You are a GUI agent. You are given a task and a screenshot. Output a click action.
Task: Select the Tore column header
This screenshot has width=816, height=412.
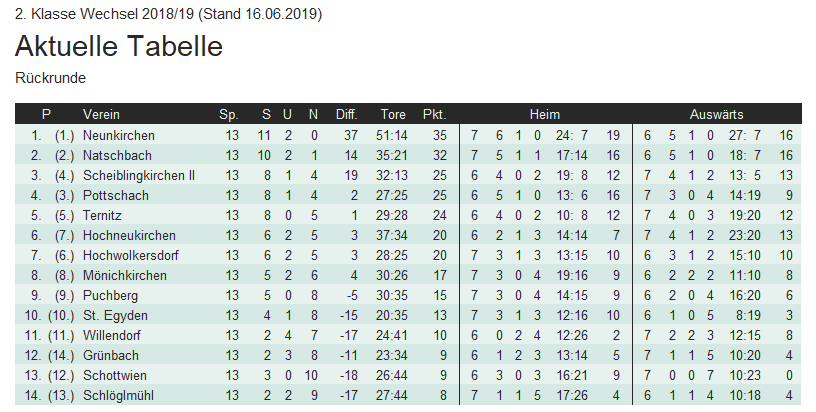coord(393,114)
